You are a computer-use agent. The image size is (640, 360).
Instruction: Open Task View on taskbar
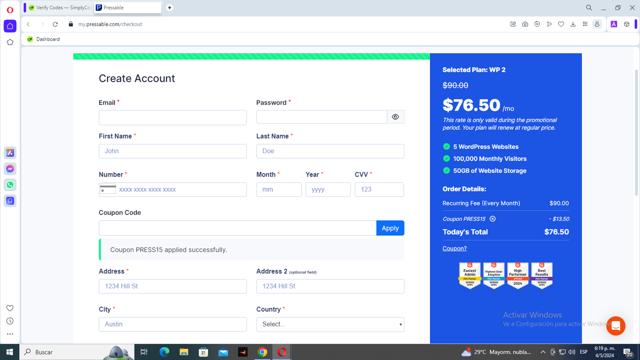pyautogui.click(x=144, y=352)
